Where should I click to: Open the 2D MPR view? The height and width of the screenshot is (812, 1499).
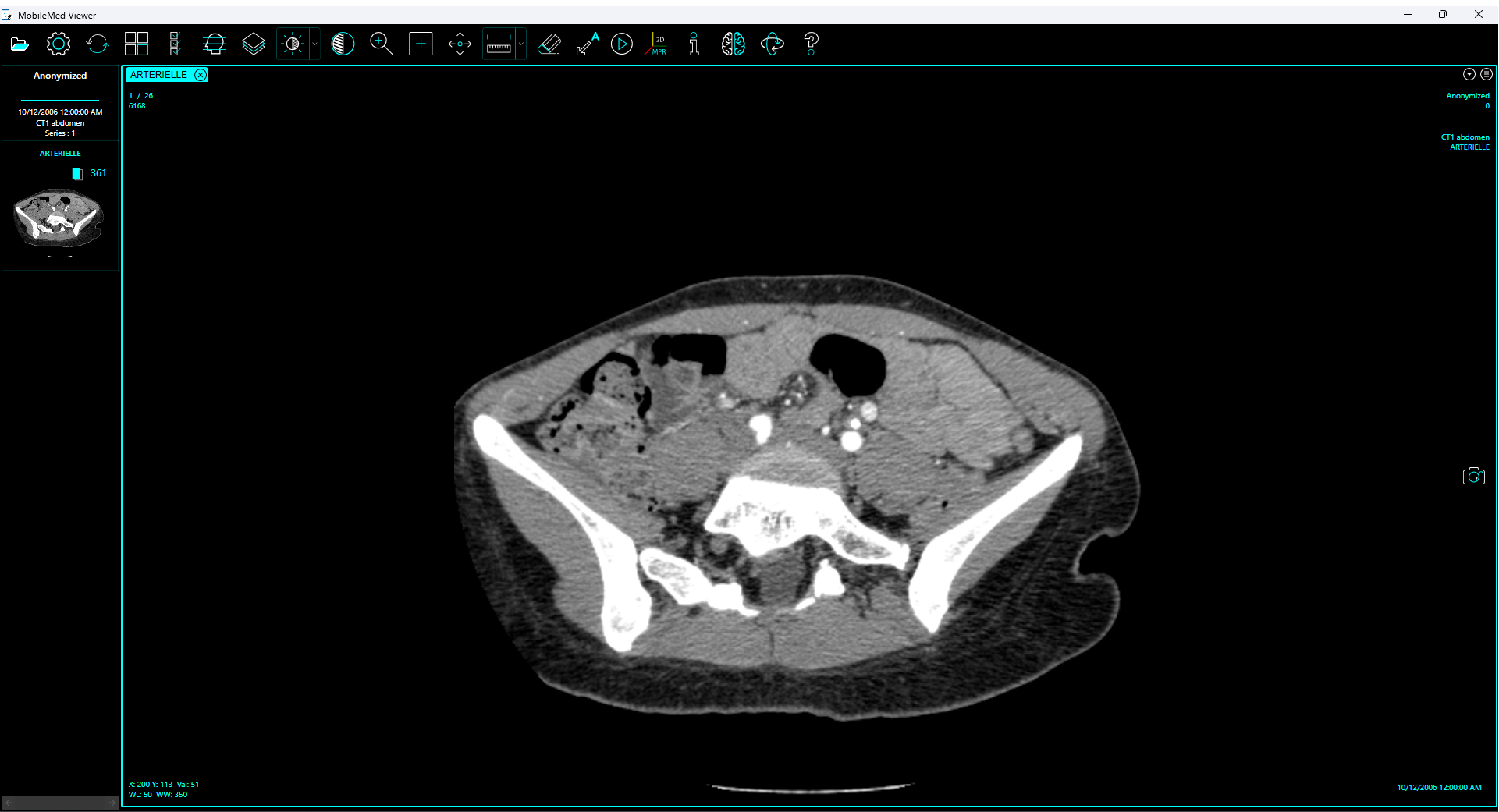[x=655, y=44]
